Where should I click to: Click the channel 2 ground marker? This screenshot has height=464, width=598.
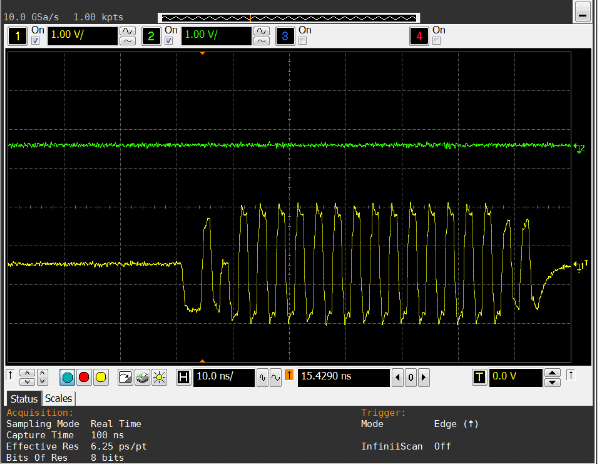579,148
